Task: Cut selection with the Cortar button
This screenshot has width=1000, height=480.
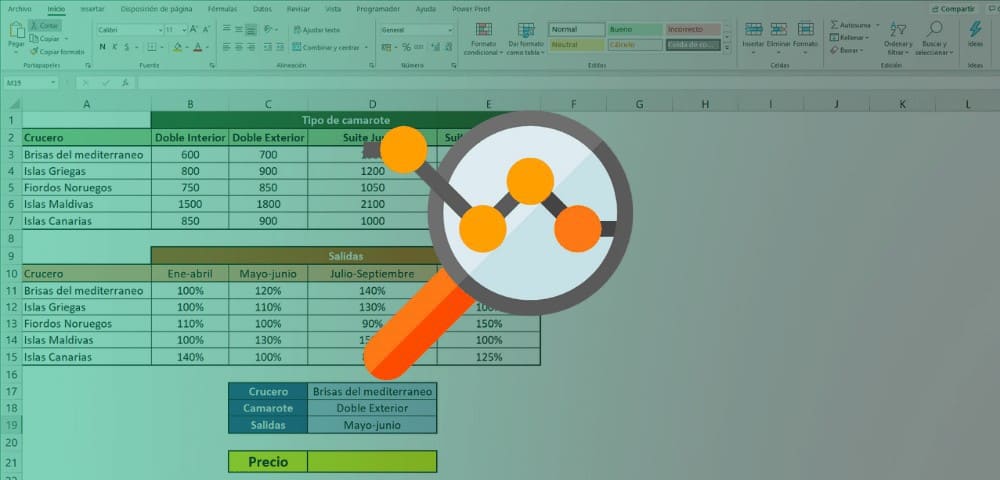Action: coord(45,25)
